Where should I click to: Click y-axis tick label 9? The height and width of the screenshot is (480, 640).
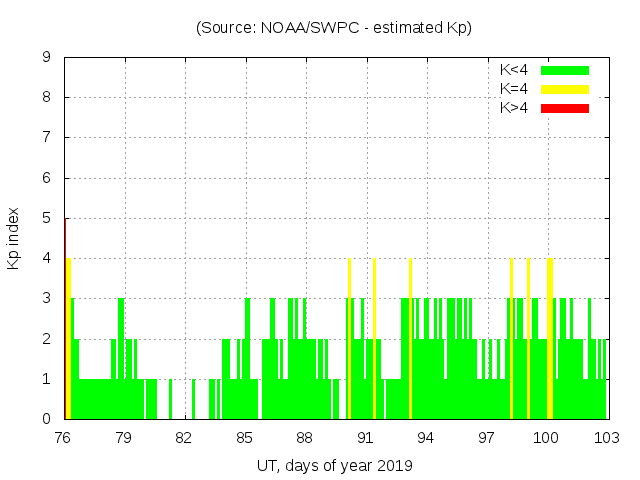pyautogui.click(x=46, y=58)
